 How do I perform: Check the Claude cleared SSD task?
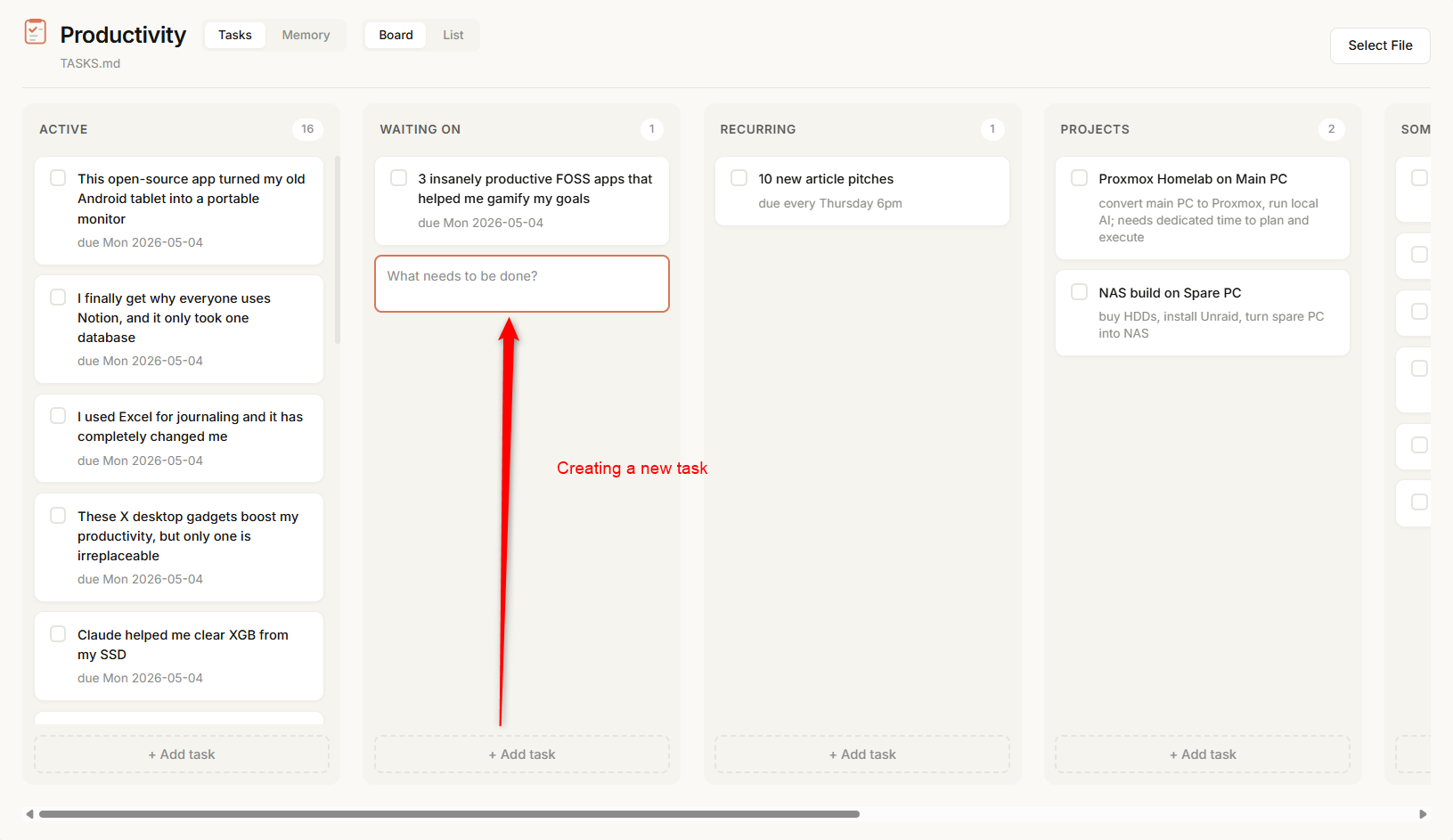tap(58, 634)
